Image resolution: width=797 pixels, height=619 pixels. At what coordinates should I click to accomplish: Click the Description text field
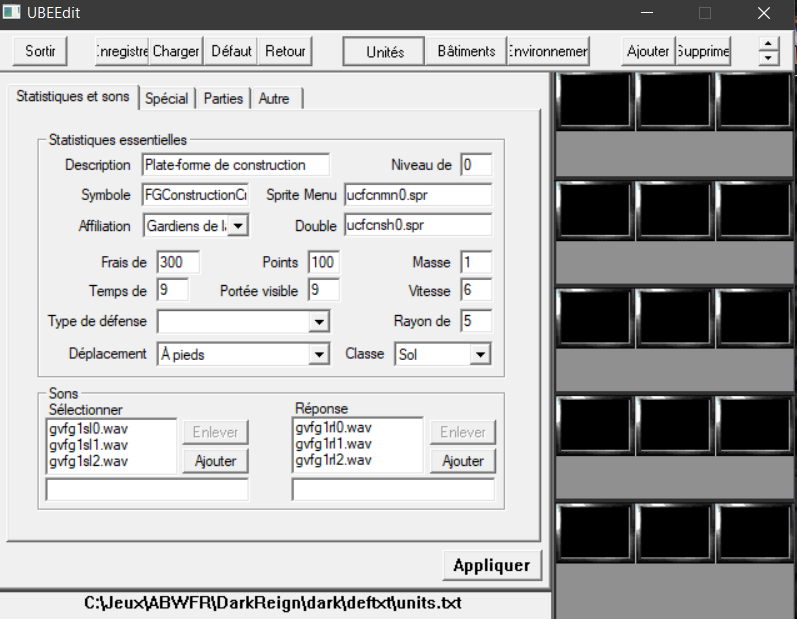235,165
